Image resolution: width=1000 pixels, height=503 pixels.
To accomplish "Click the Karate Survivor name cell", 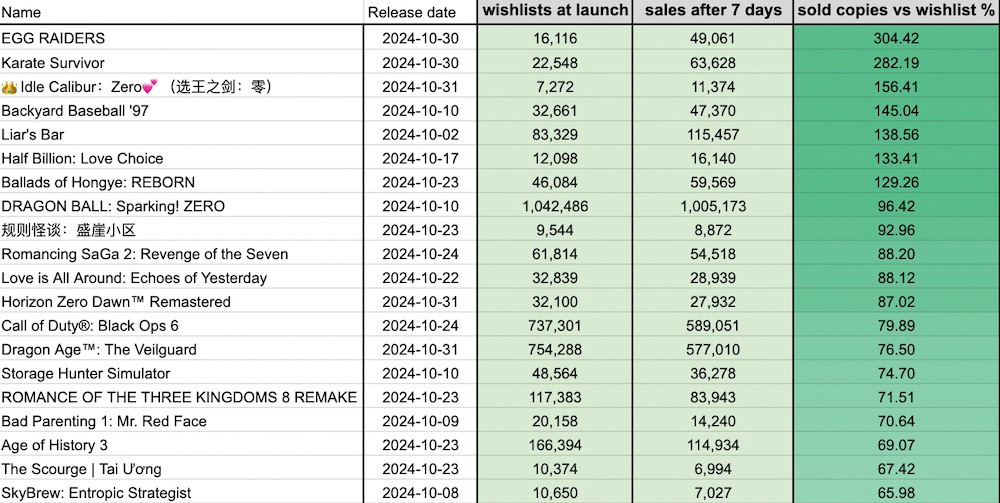I will (x=53, y=62).
